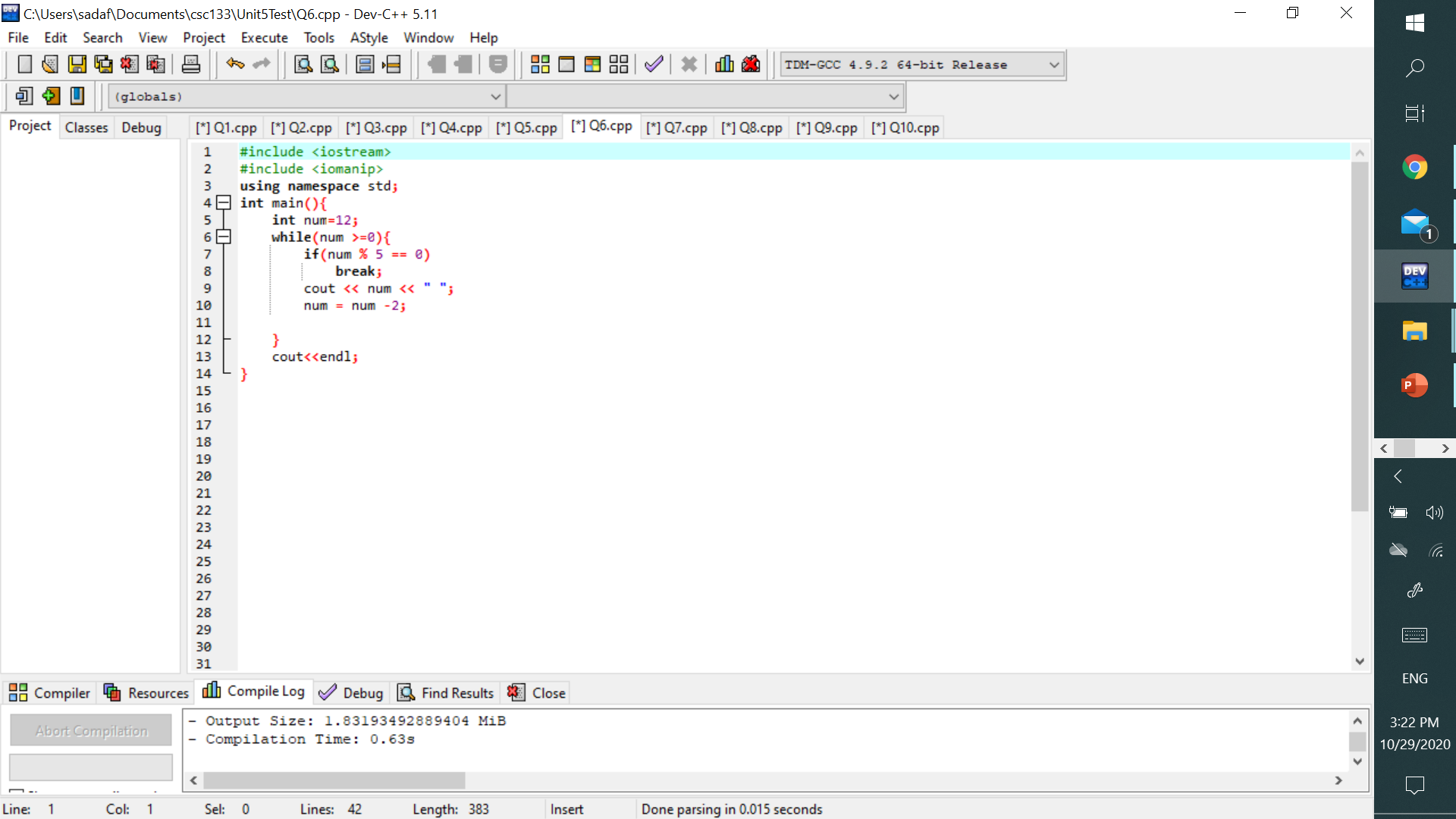Collapse the while loop fold marker
Image resolution: width=1456 pixels, height=819 pixels.
click(x=224, y=237)
